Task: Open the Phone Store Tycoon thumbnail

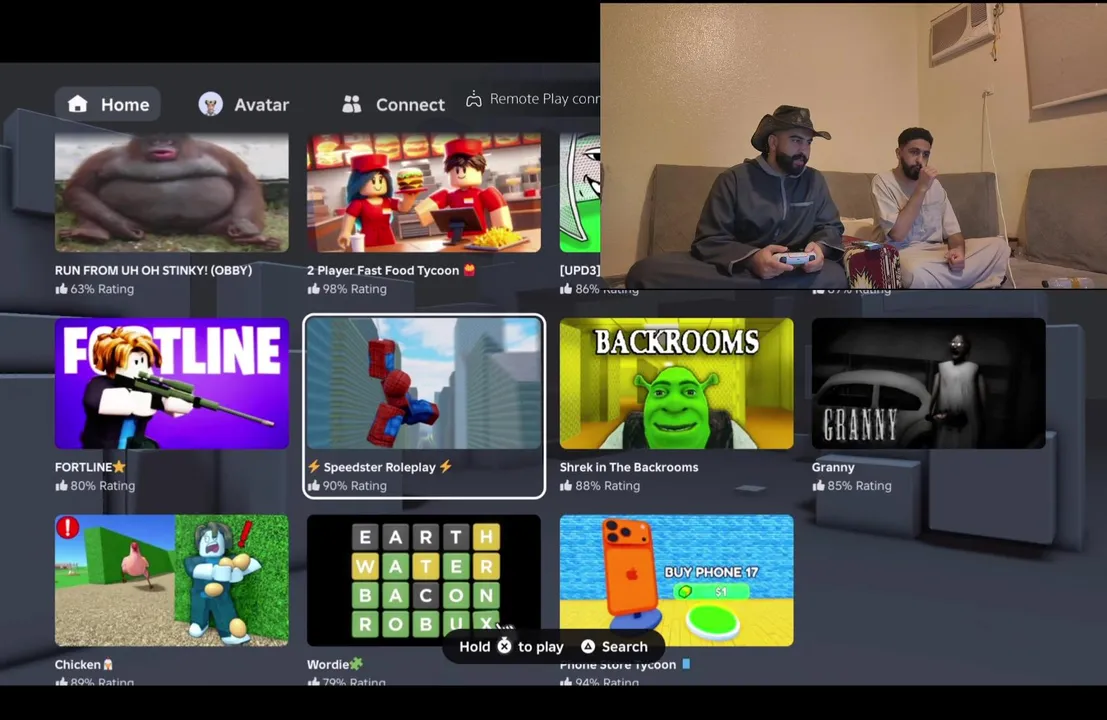Action: 676,580
